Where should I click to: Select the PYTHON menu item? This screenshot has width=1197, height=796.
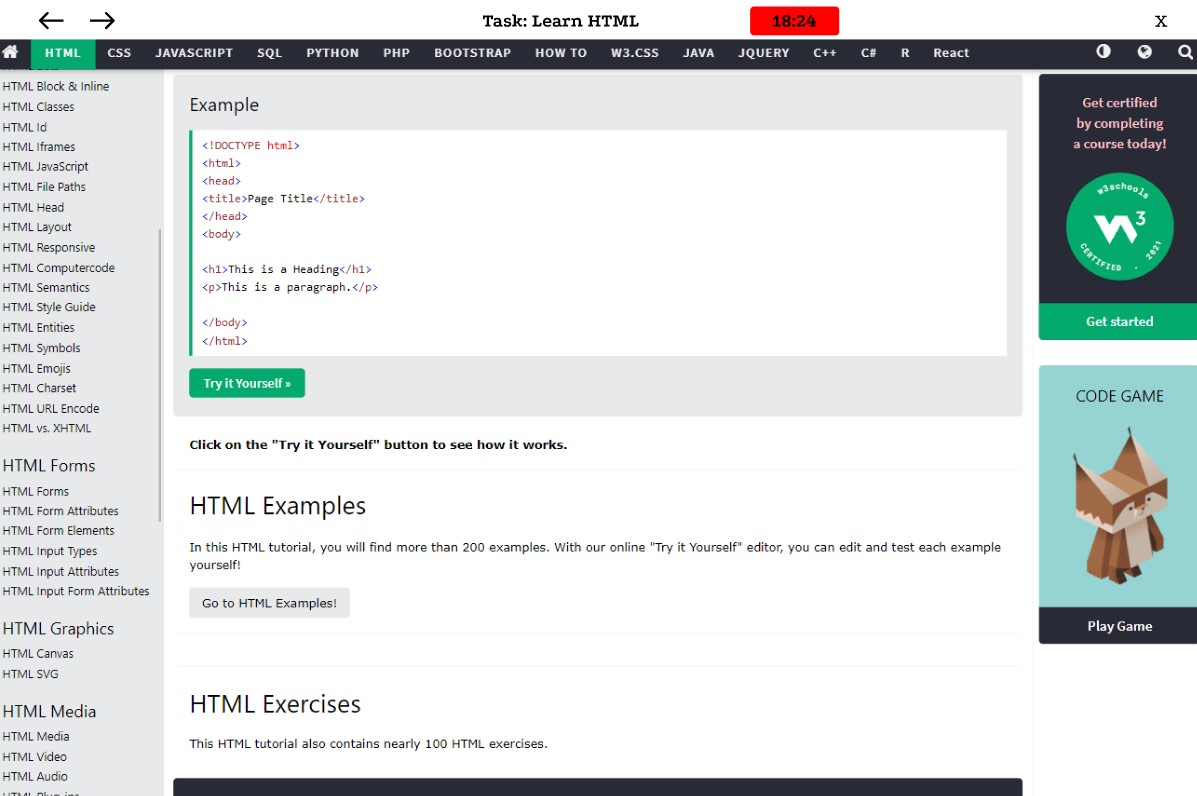click(x=332, y=52)
